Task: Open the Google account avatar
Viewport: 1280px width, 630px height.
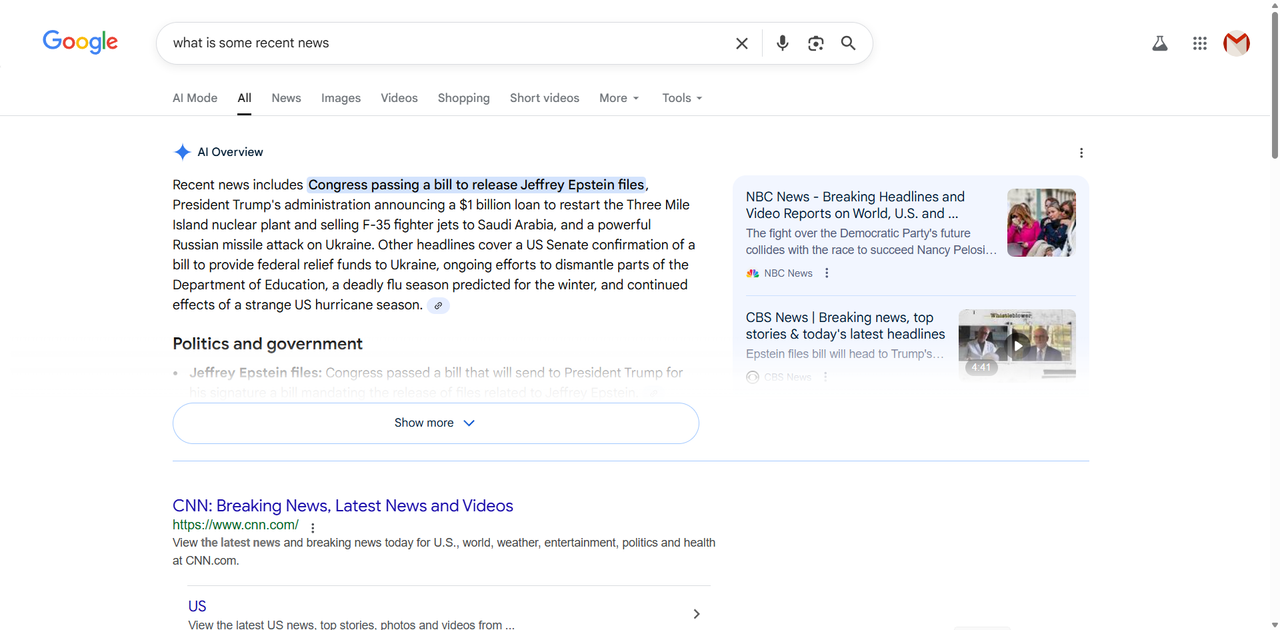Action: pos(1237,43)
